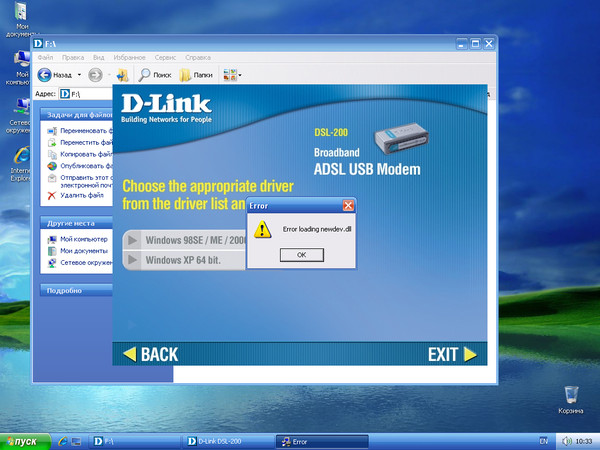Click the yellow EXIT arrow icon
Viewport: 600px width, 450px height.
coord(470,354)
